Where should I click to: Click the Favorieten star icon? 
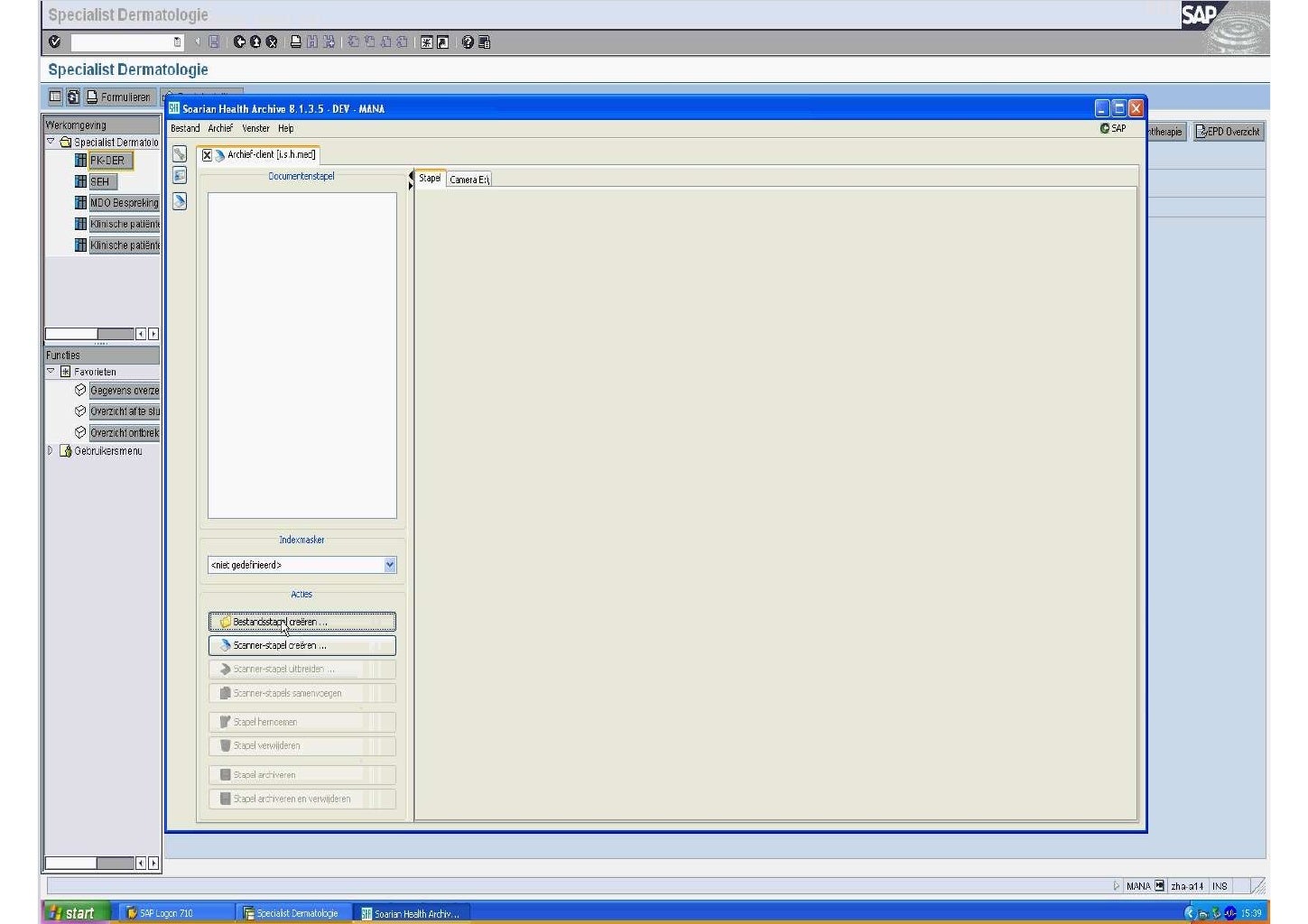click(x=65, y=372)
